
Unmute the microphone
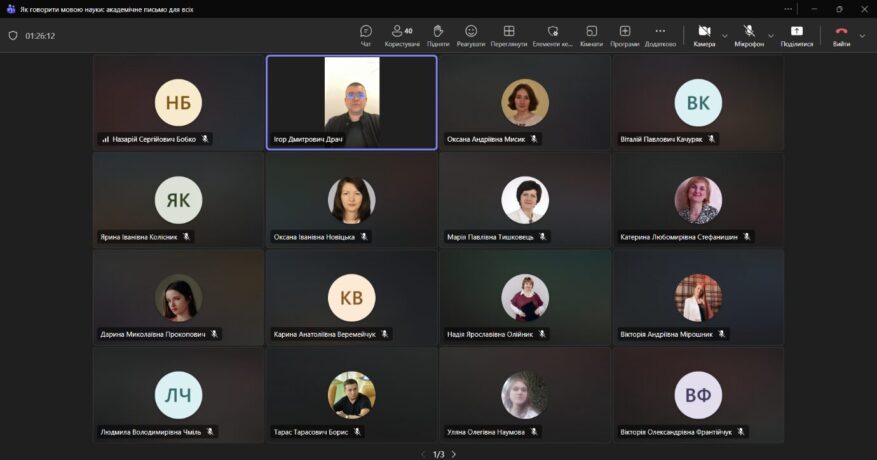coord(748,35)
